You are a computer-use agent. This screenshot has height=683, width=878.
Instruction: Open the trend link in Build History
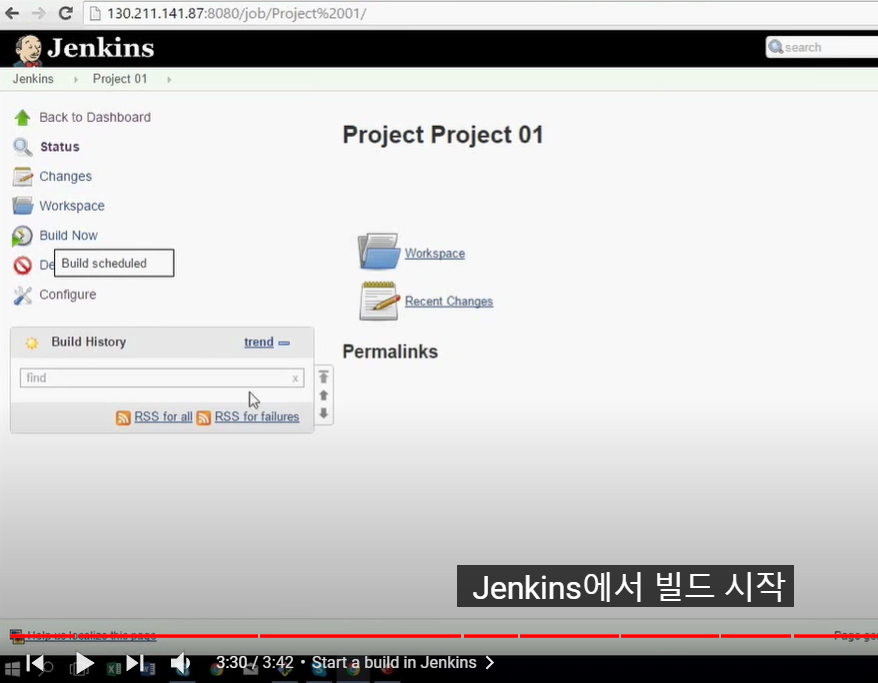tap(259, 342)
